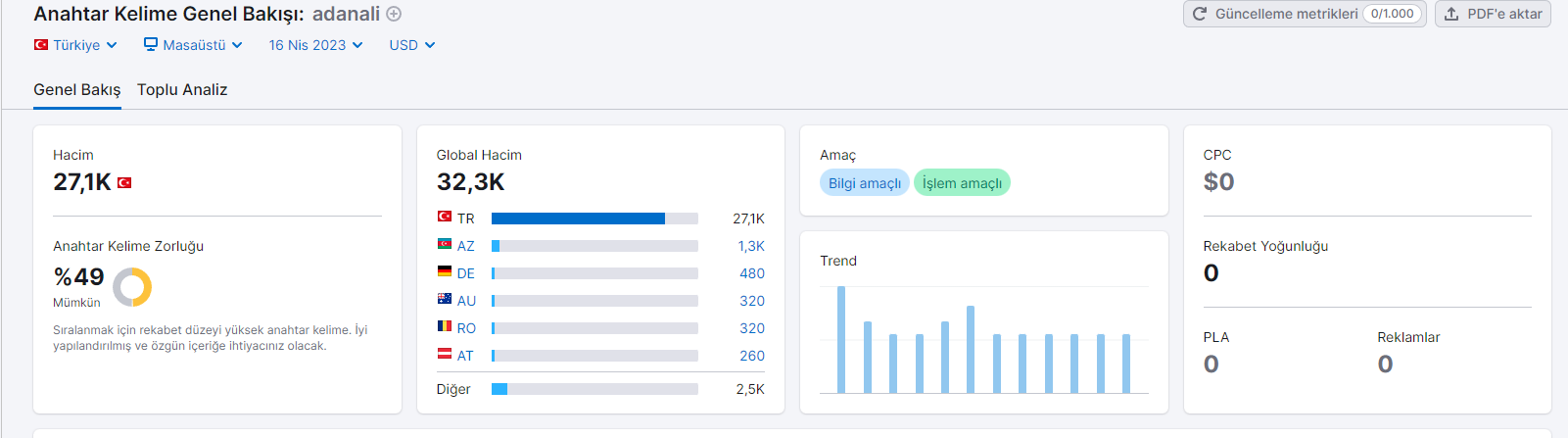The image size is (1568, 438).
Task: Open the USD currency dropdown
Action: 412,45
